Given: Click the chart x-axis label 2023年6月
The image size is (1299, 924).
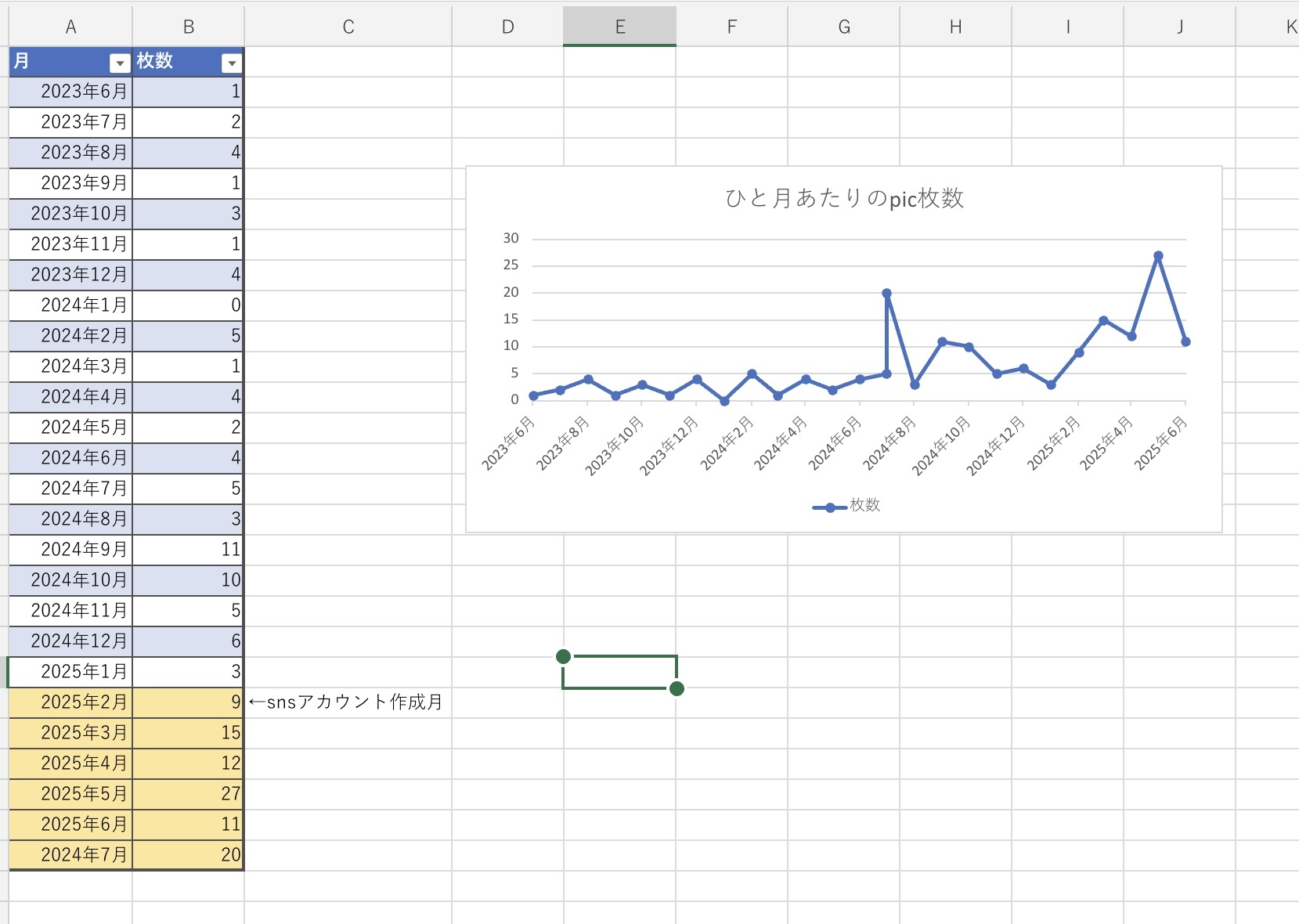Looking at the screenshot, I should (508, 443).
